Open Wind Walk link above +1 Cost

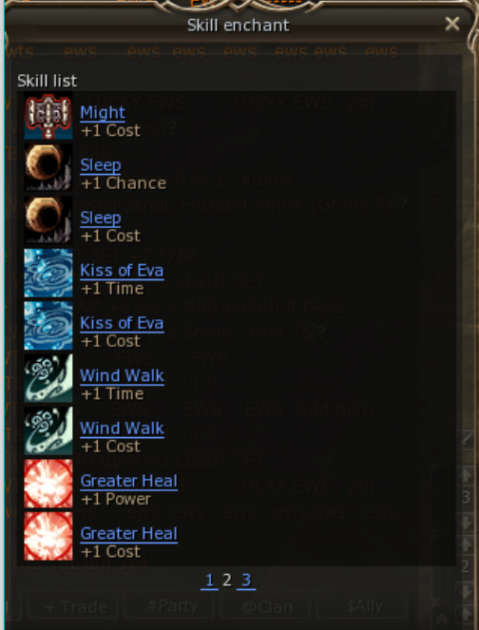click(122, 428)
